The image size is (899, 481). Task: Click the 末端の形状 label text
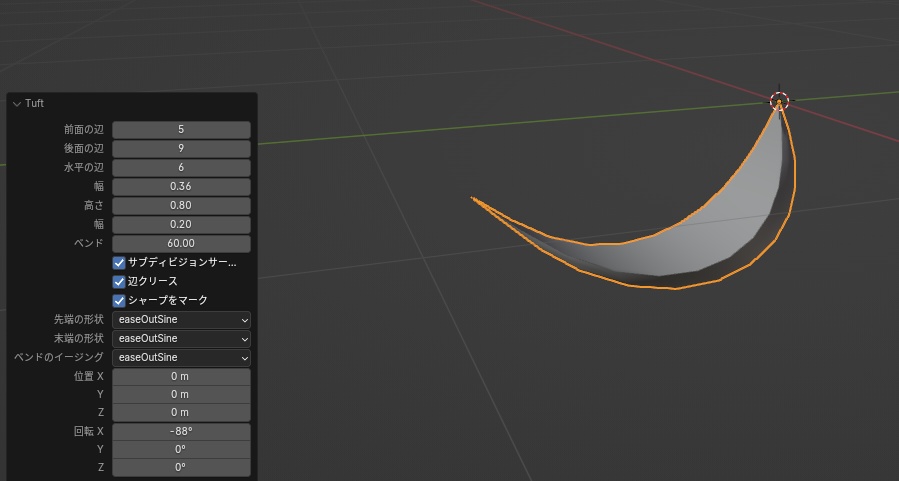coord(79,338)
